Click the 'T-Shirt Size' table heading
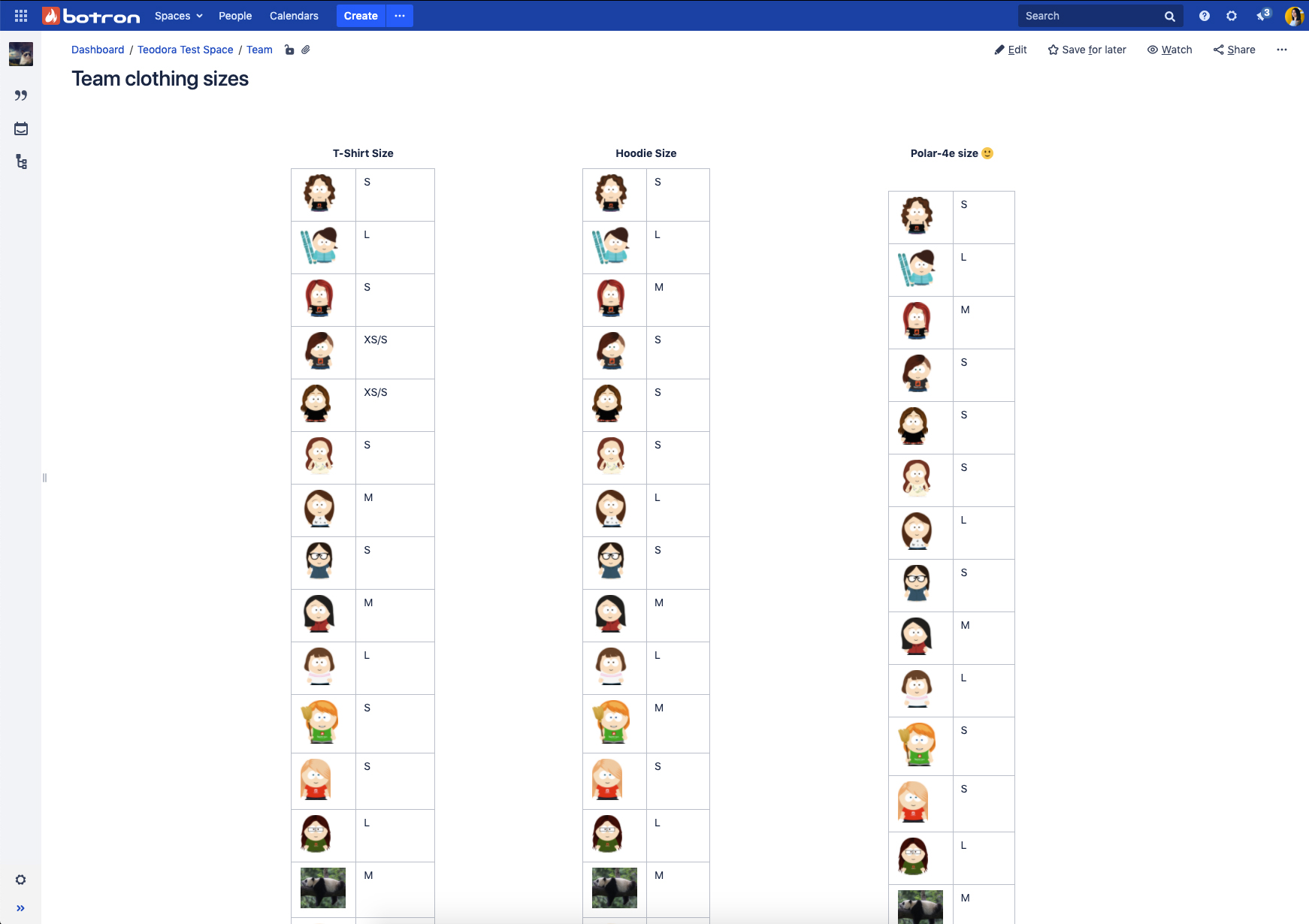Viewport: 1309px width, 924px height. pyautogui.click(x=363, y=153)
